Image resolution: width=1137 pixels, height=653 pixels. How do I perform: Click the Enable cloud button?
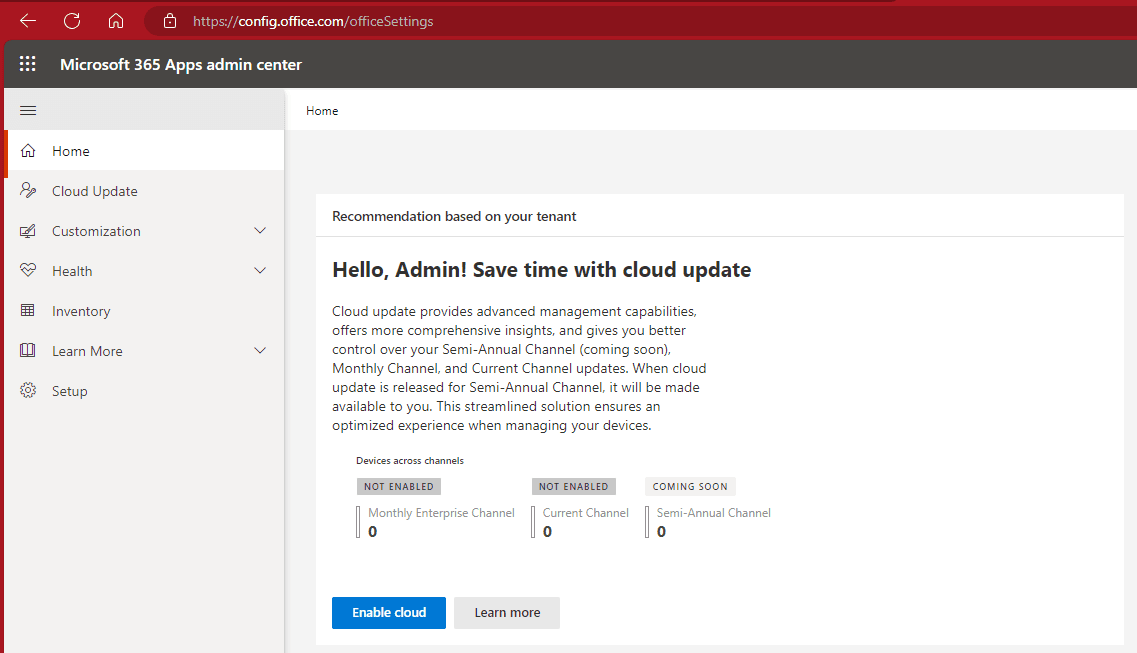pyautogui.click(x=389, y=612)
